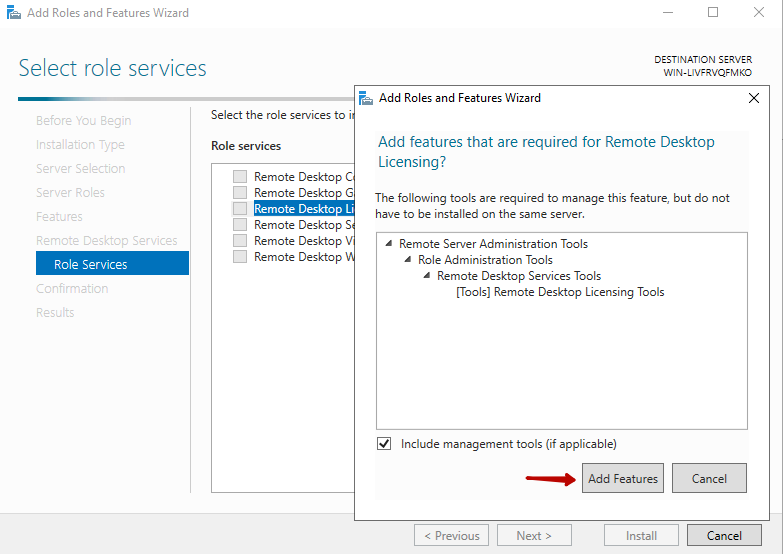Collapse the Remote Server Administration Tools node
Screen dimensions: 783x554
pos(389,244)
